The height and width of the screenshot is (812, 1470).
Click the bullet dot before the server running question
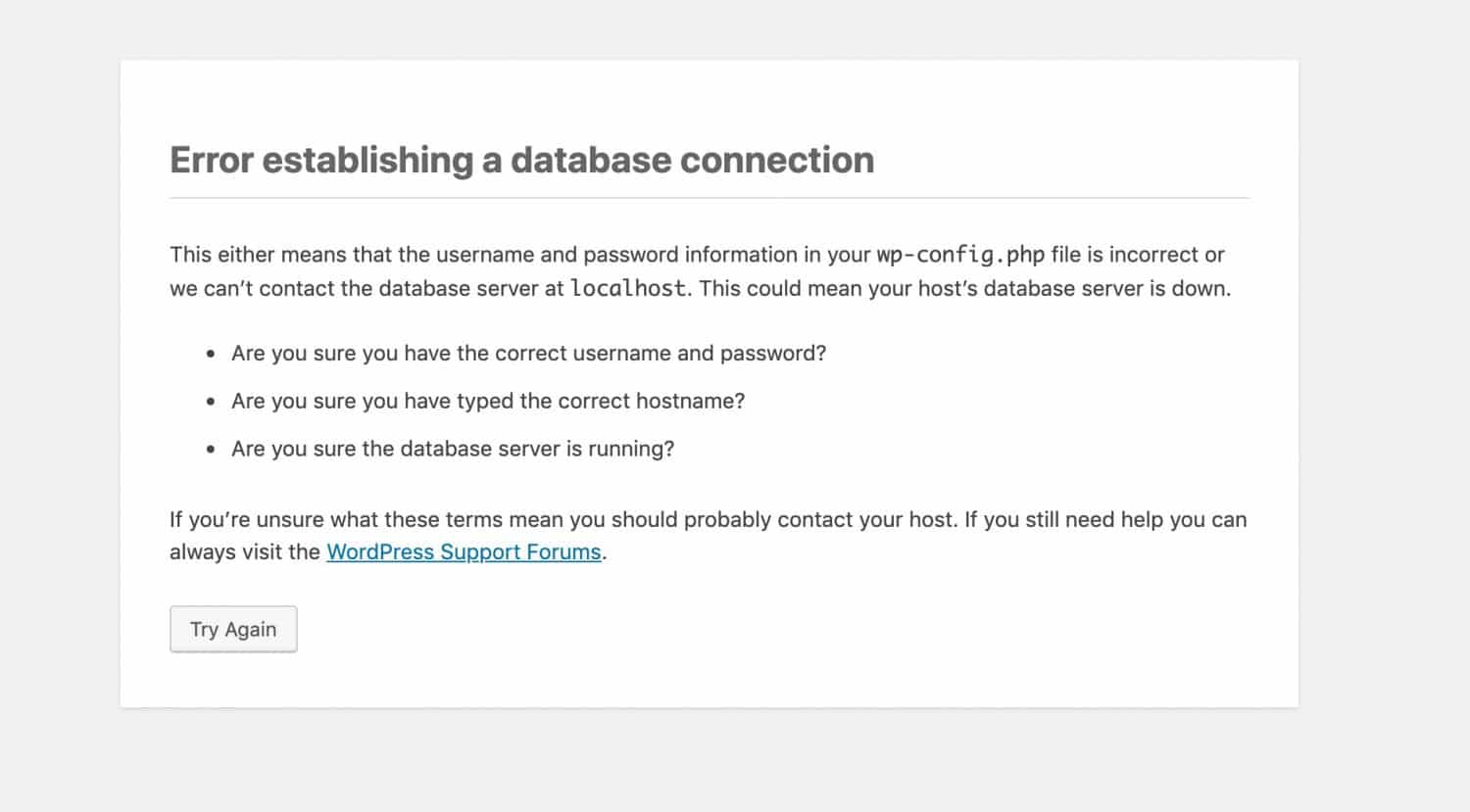coord(211,450)
